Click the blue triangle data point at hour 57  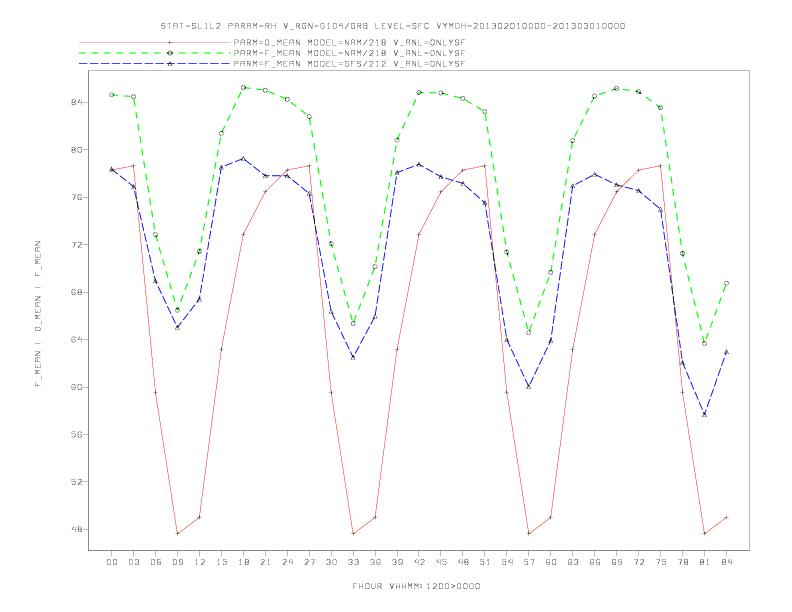click(x=529, y=386)
